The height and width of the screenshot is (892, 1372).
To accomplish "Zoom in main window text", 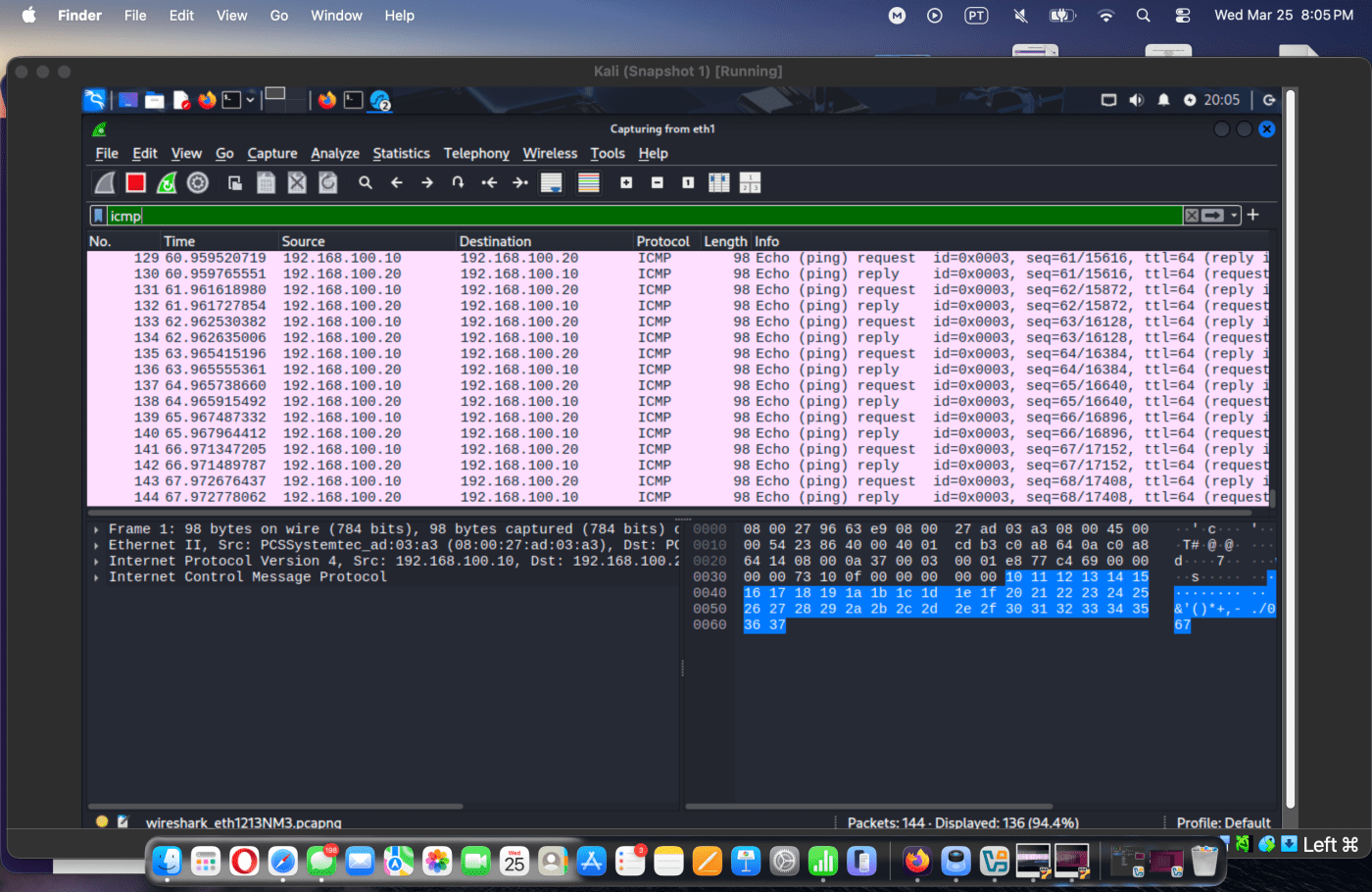I will point(626,183).
